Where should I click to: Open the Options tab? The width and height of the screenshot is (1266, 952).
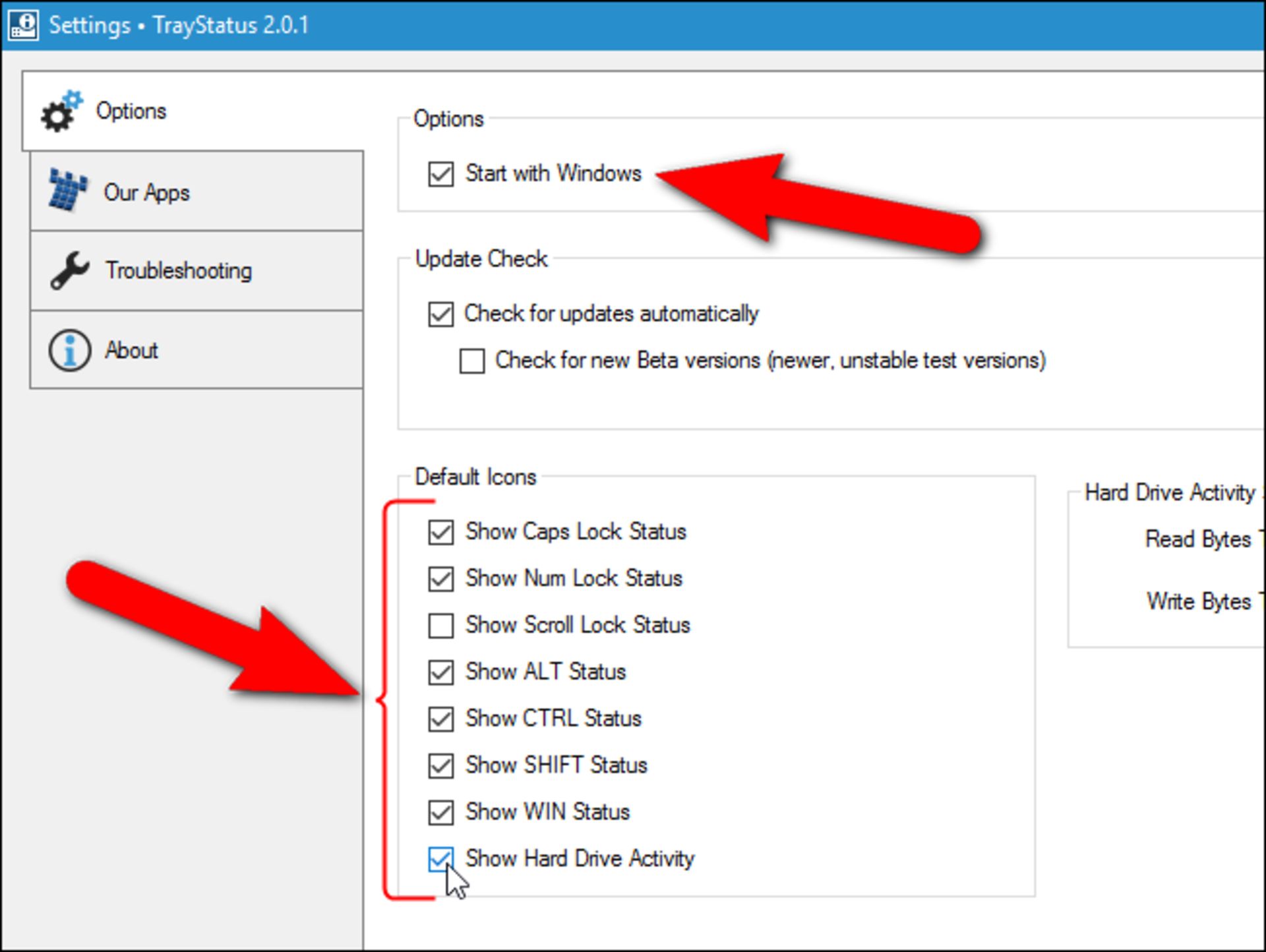(131, 111)
